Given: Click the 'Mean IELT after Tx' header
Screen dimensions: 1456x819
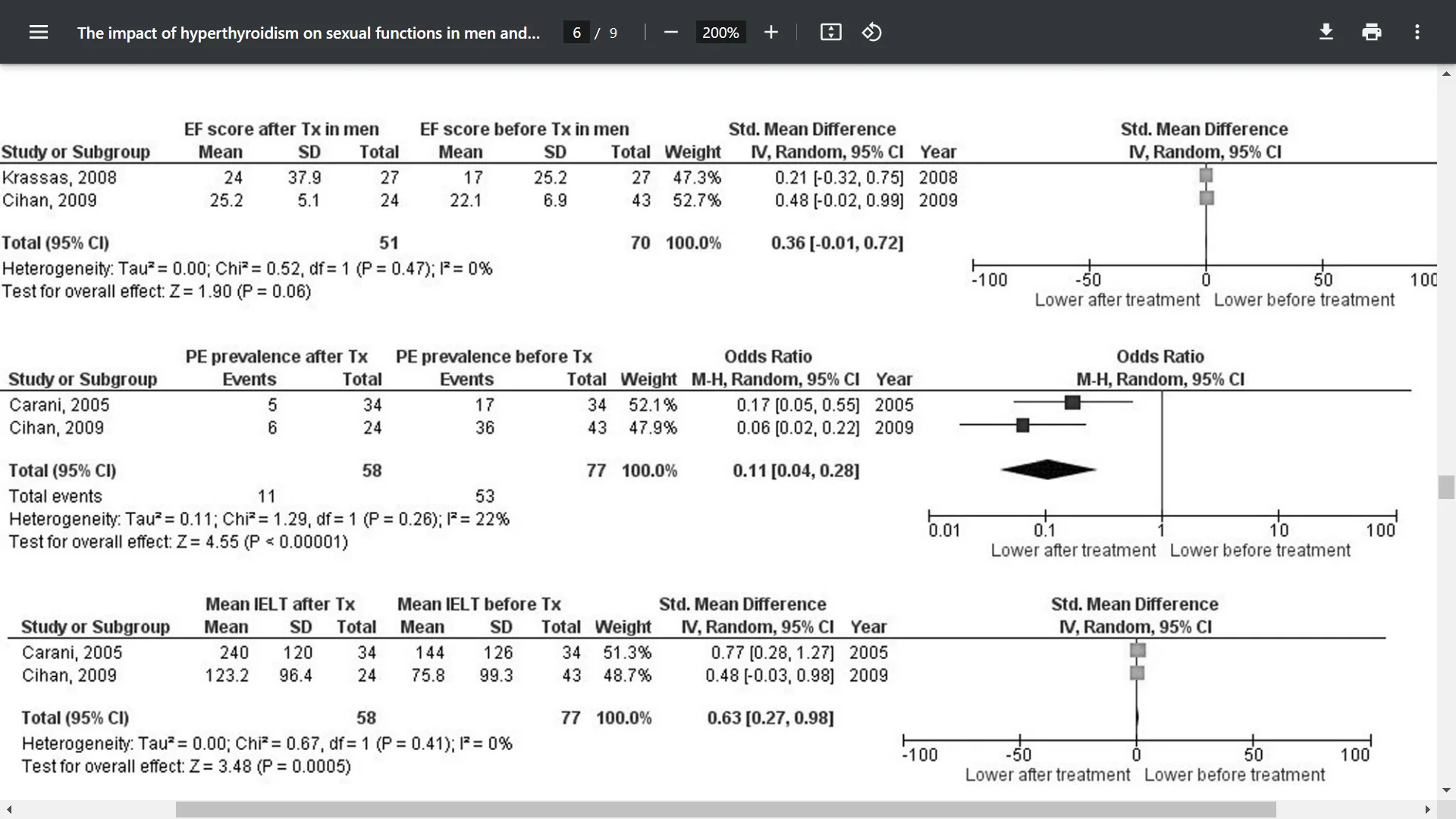Looking at the screenshot, I should coord(280,604).
